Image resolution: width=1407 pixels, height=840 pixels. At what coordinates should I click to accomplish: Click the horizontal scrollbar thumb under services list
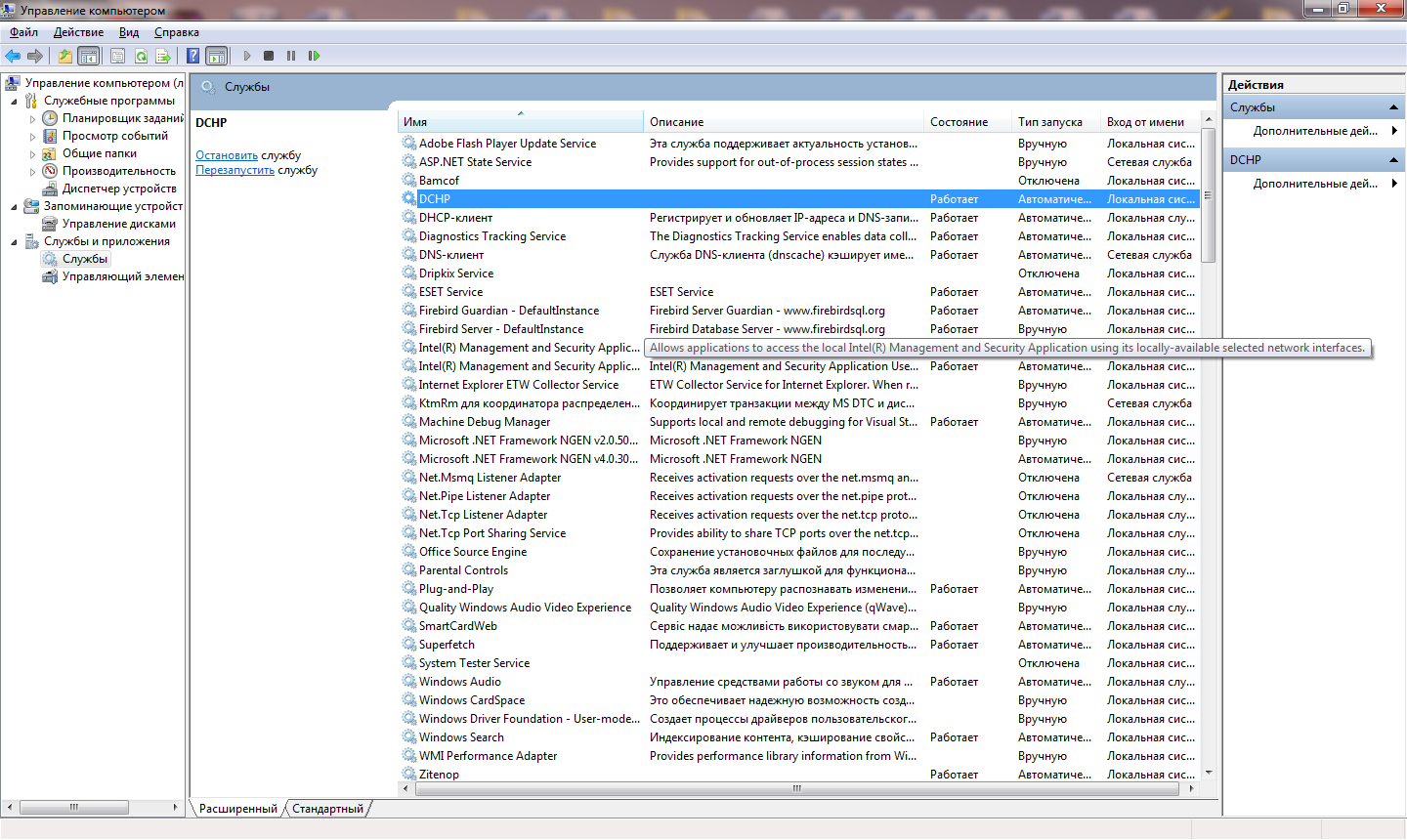tap(796, 788)
